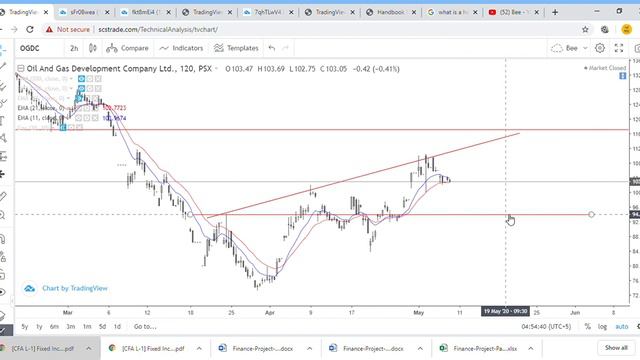Collapse the indicator legend next to company name

click(x=20, y=69)
